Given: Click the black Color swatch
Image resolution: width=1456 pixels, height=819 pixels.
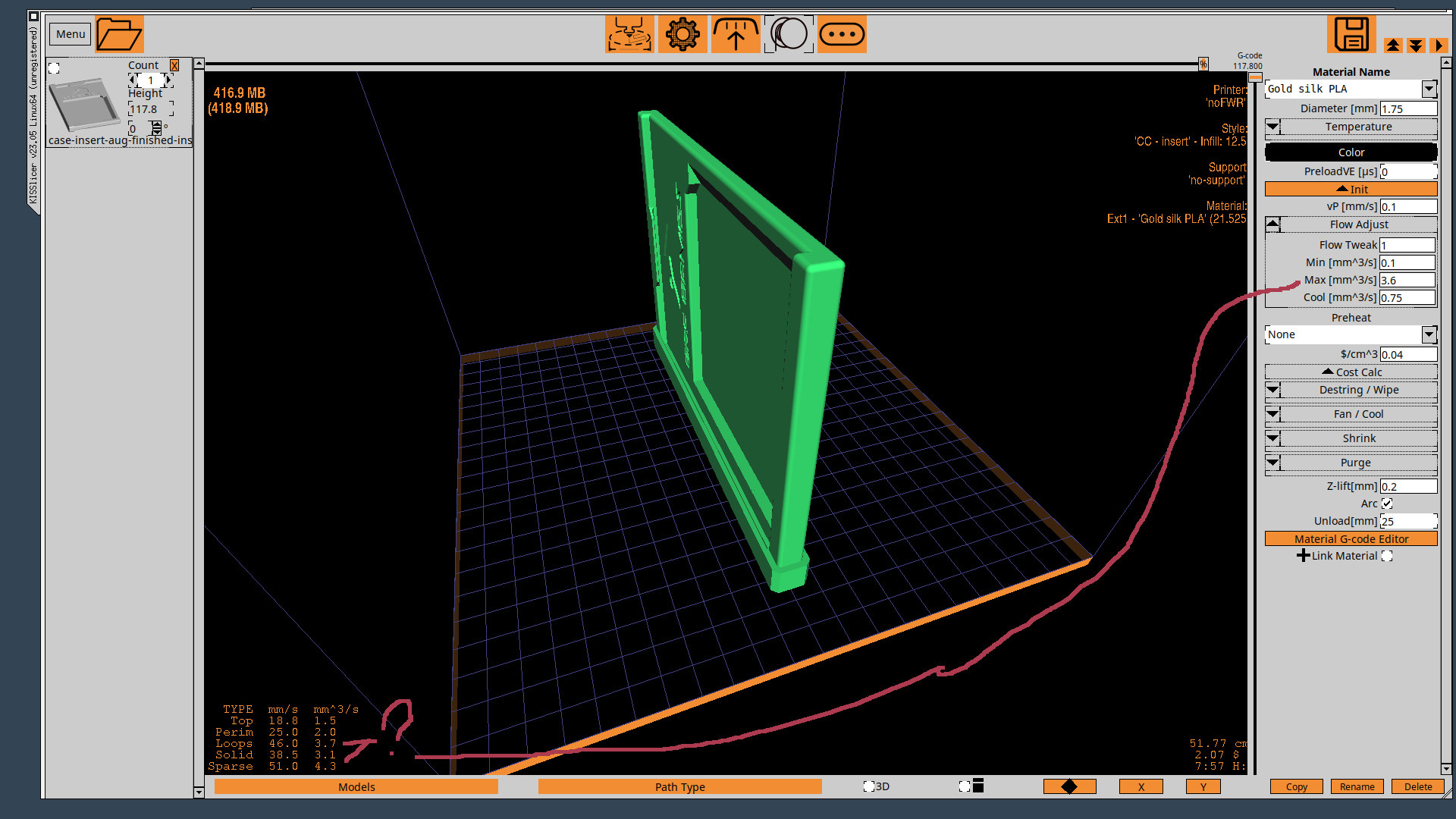Looking at the screenshot, I should [1351, 152].
